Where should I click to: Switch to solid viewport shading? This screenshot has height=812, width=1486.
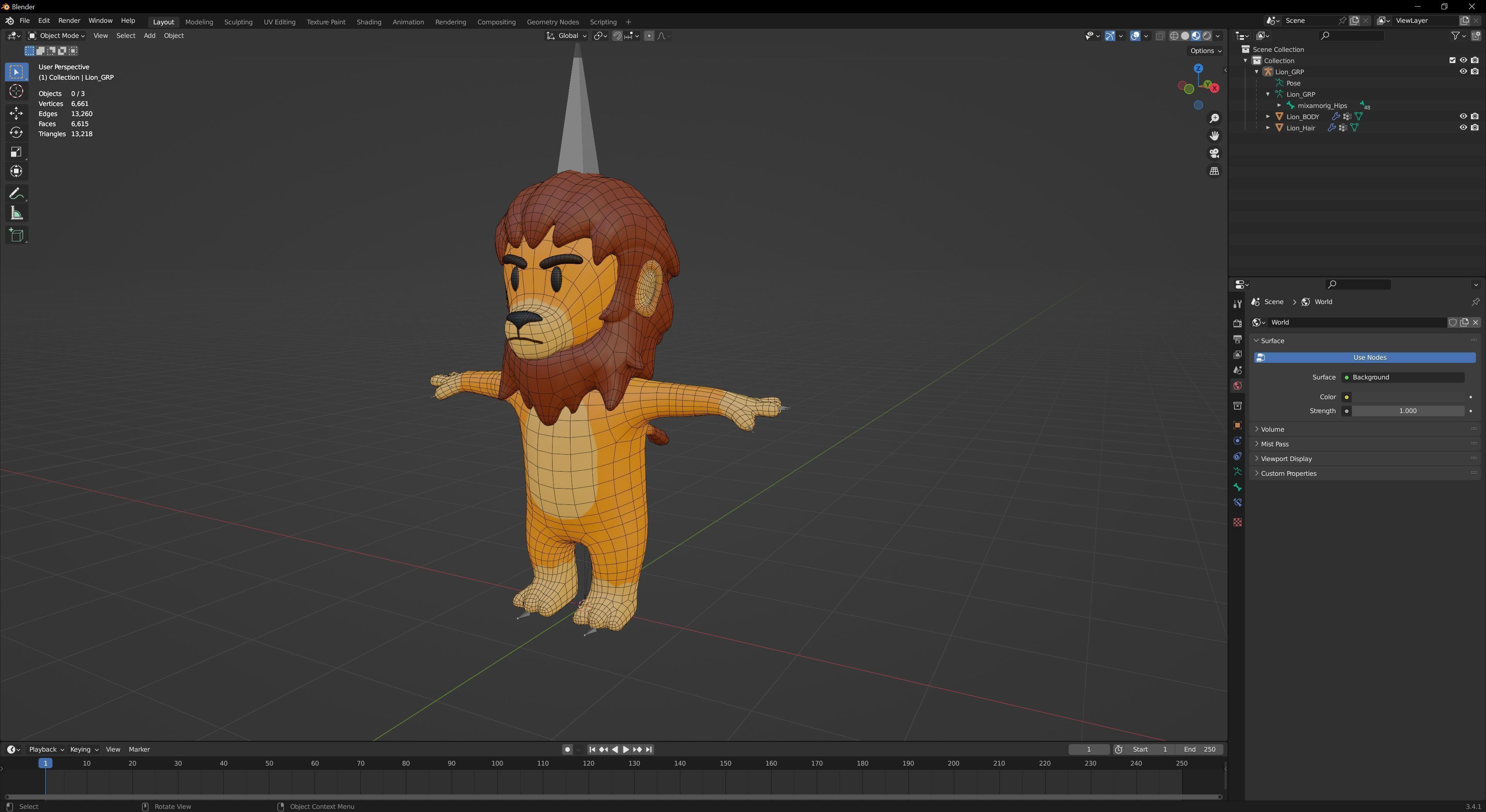click(1185, 36)
